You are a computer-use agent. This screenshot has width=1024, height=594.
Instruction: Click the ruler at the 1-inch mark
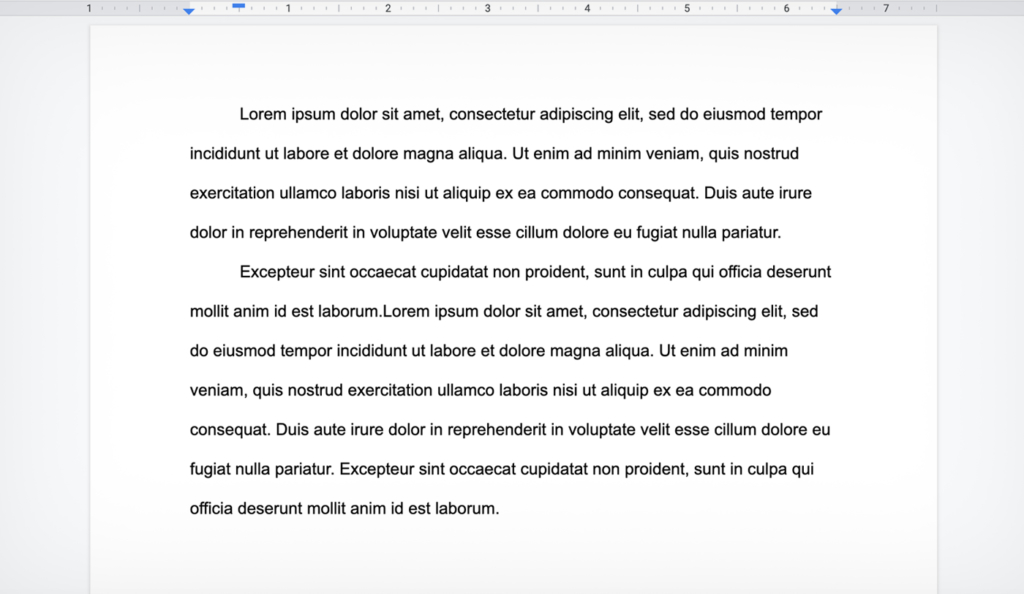(289, 10)
